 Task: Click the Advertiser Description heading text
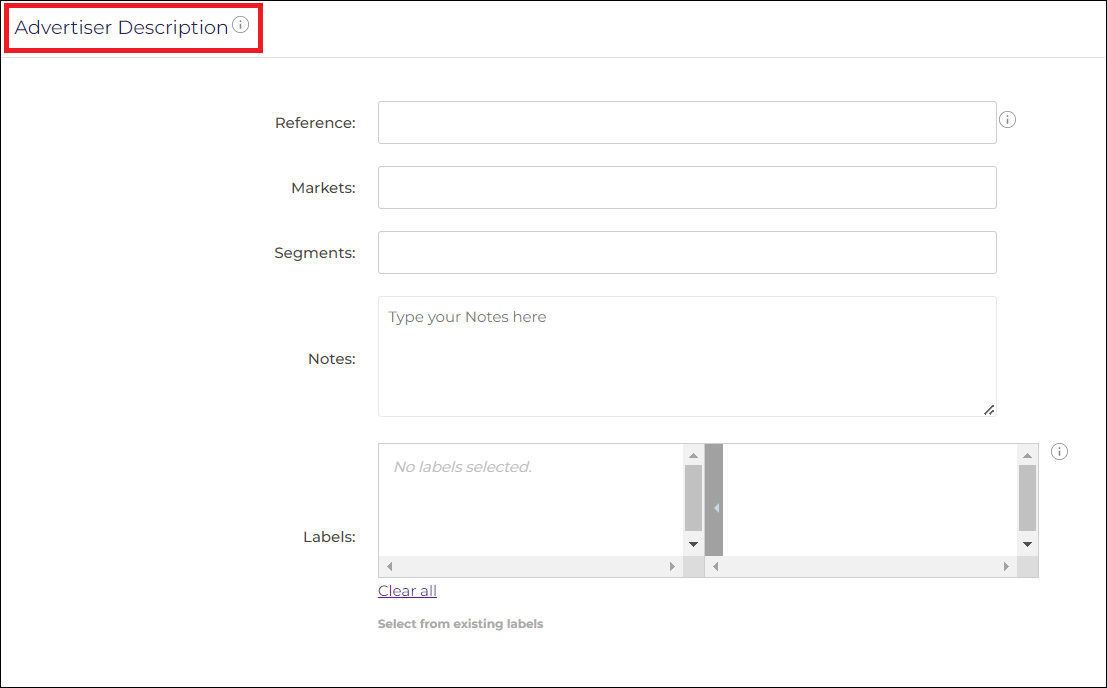coord(121,28)
